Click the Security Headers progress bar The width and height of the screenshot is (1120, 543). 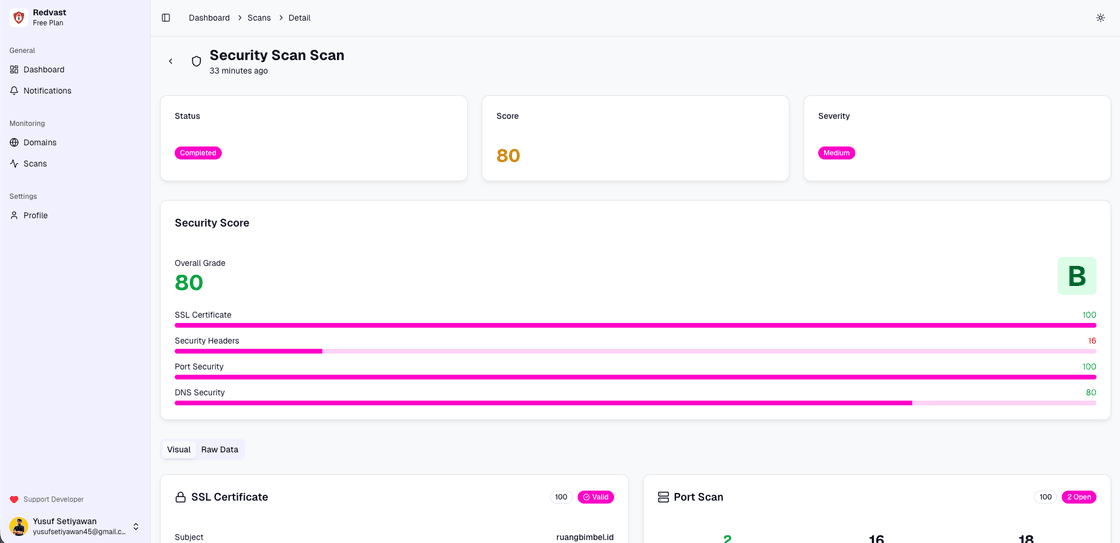point(635,351)
